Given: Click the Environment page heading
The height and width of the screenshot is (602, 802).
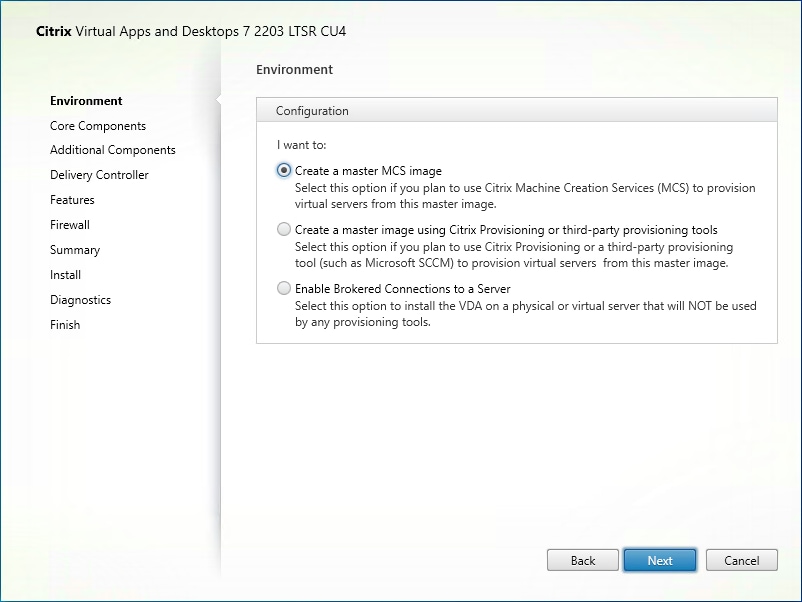Looking at the screenshot, I should pos(293,69).
